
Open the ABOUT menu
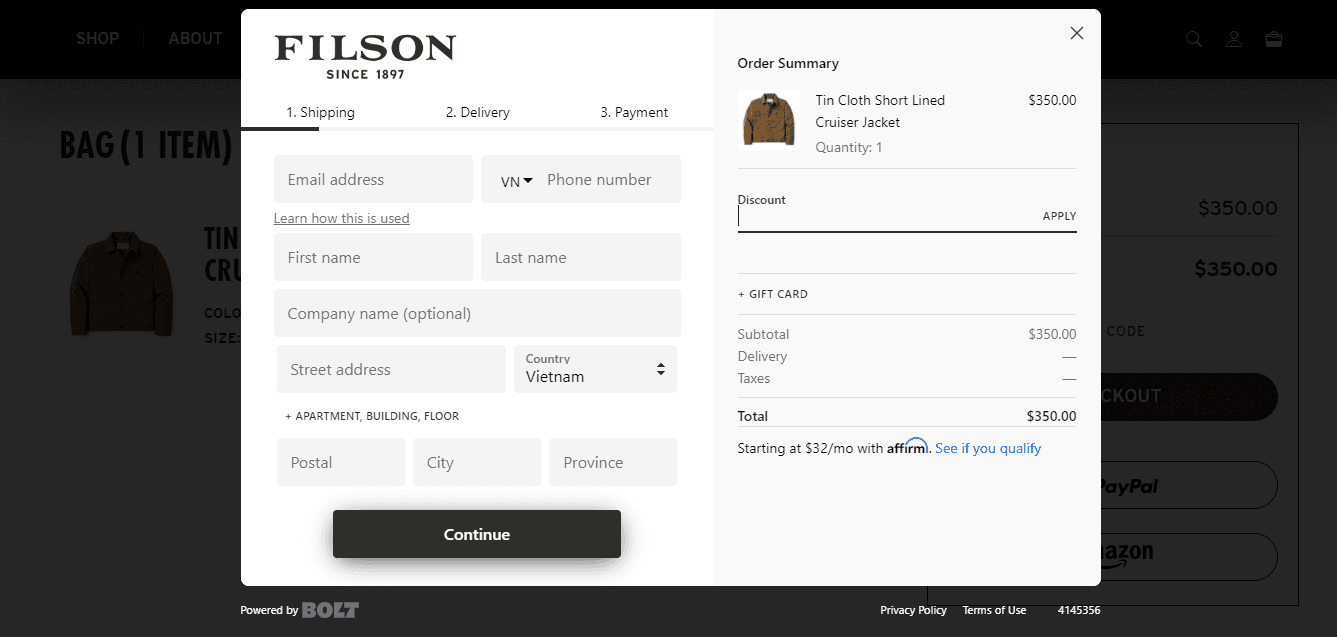pos(195,39)
